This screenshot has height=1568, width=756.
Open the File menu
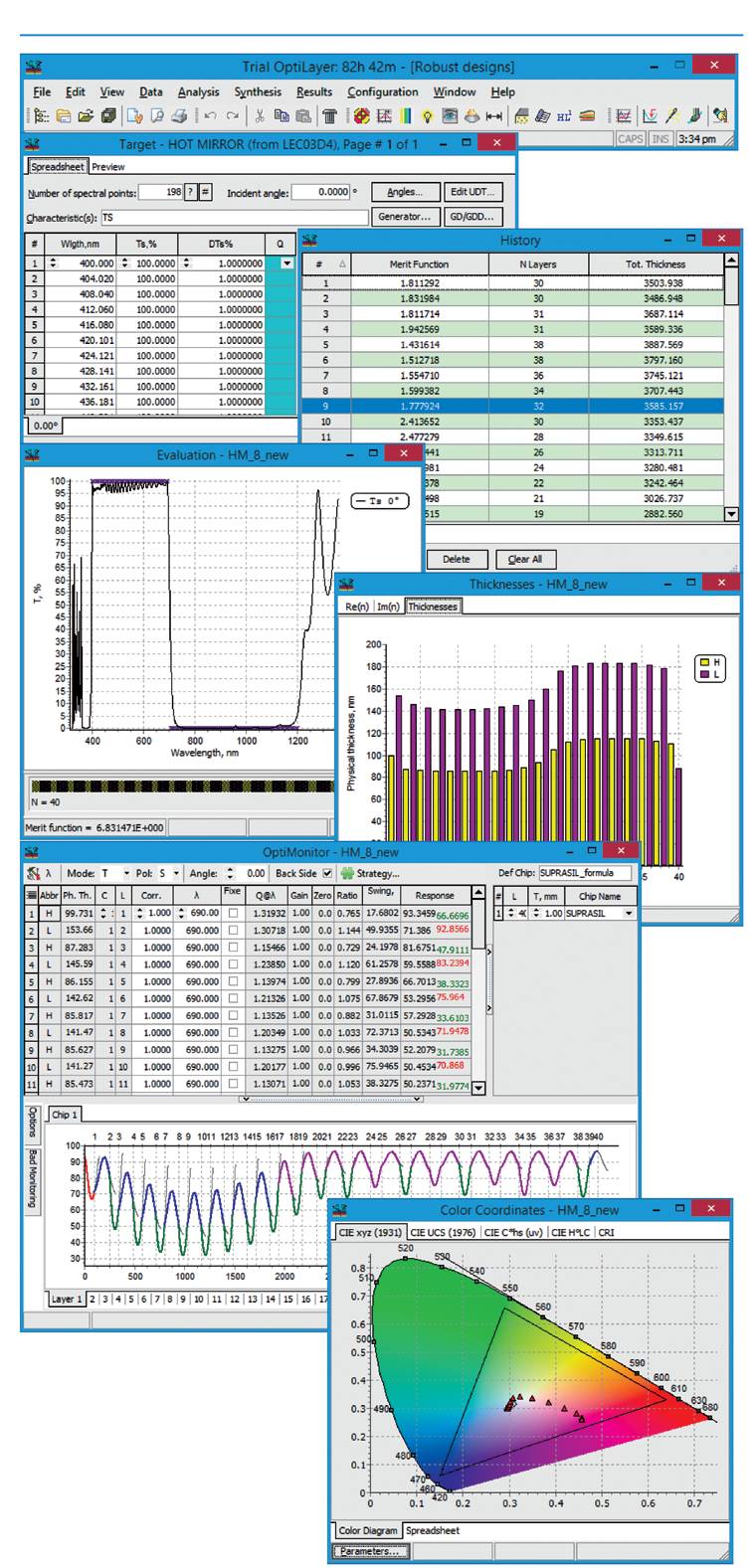(41, 91)
